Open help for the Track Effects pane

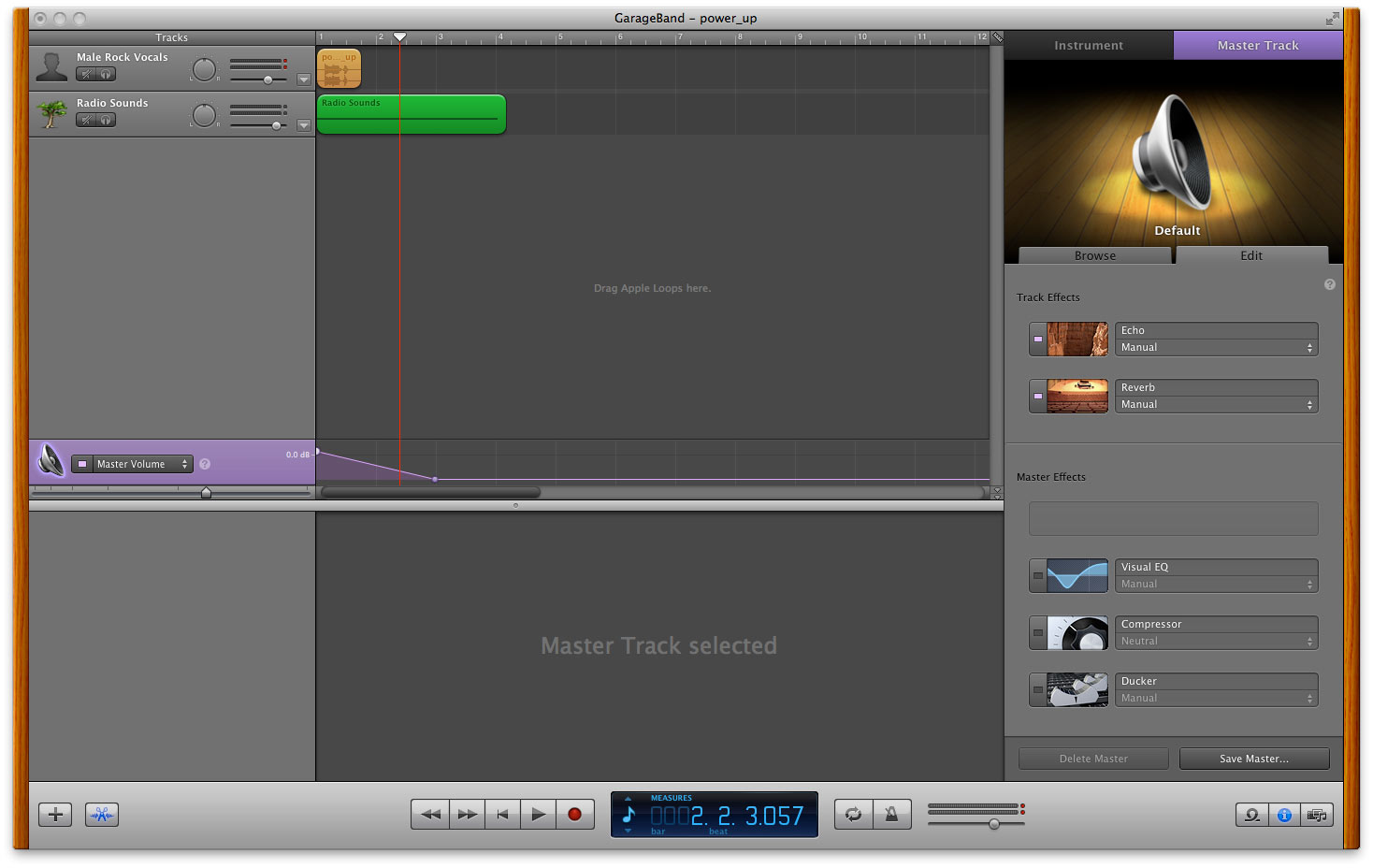tap(1330, 284)
